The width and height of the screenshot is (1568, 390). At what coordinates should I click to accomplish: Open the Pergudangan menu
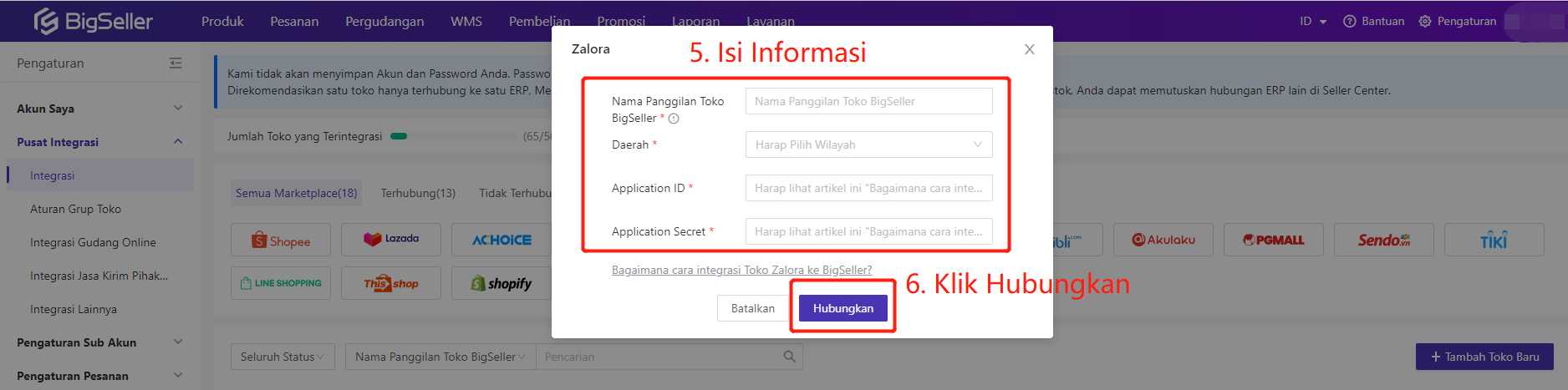pyautogui.click(x=384, y=21)
